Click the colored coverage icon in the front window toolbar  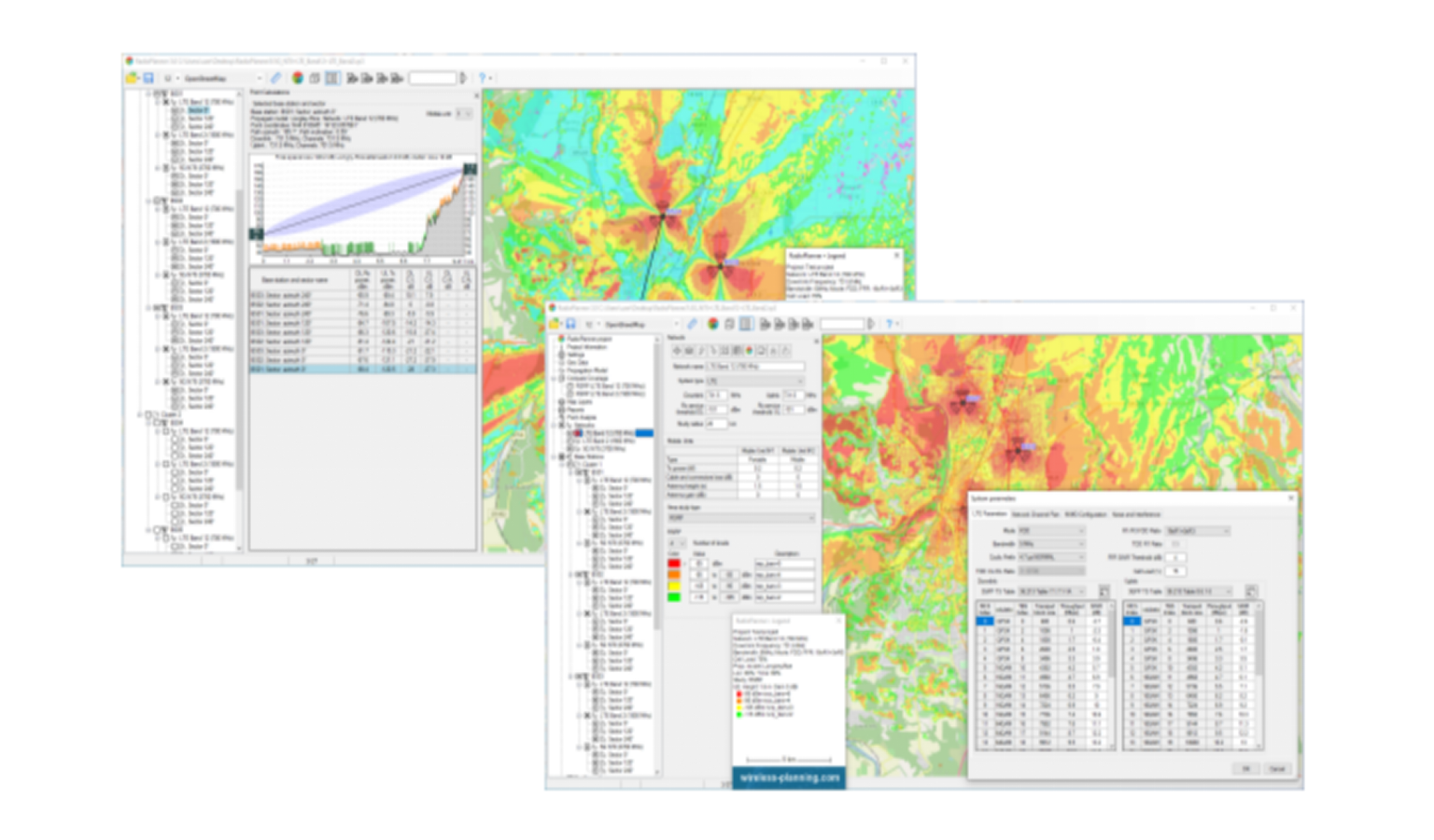[x=713, y=324]
